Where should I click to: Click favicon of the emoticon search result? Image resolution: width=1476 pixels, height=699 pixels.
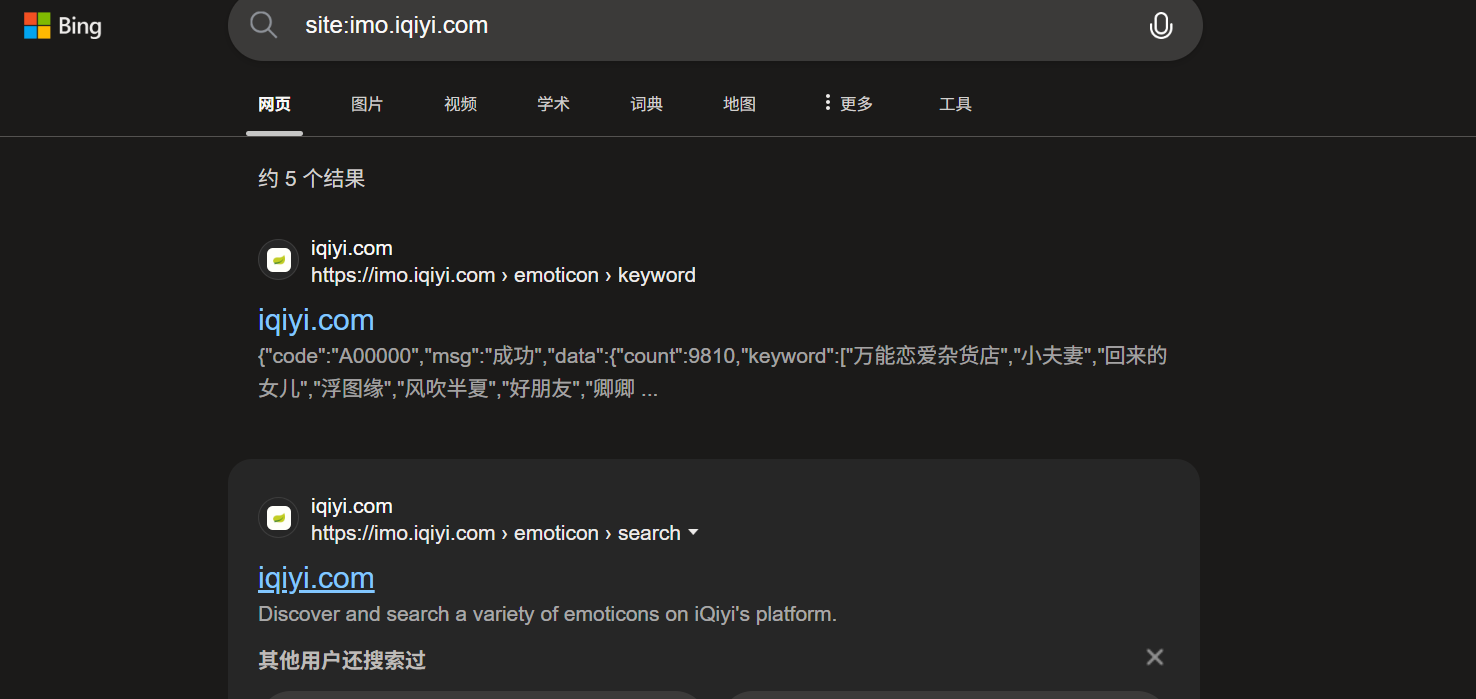279,518
